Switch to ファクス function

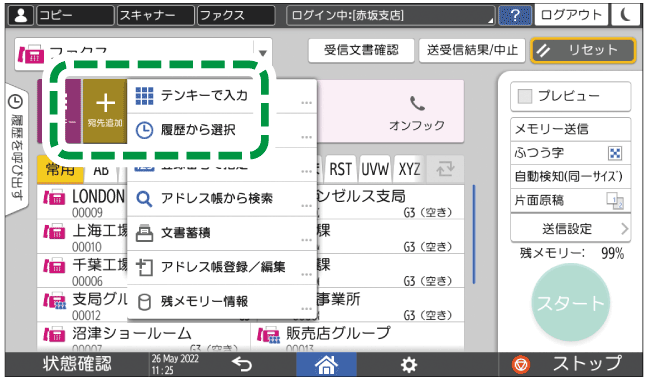[x=236, y=16]
